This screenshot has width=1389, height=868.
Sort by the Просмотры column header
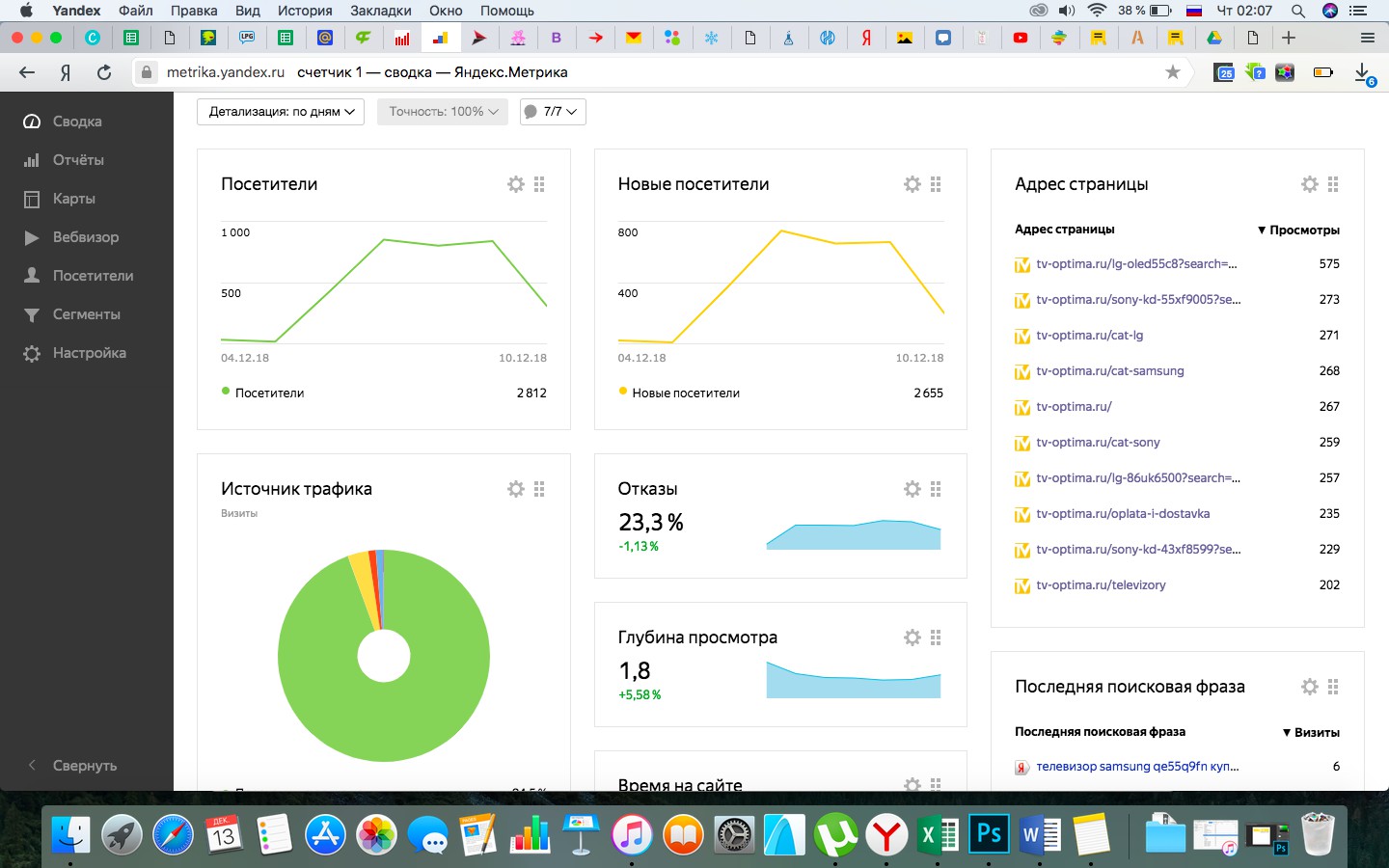1298,230
